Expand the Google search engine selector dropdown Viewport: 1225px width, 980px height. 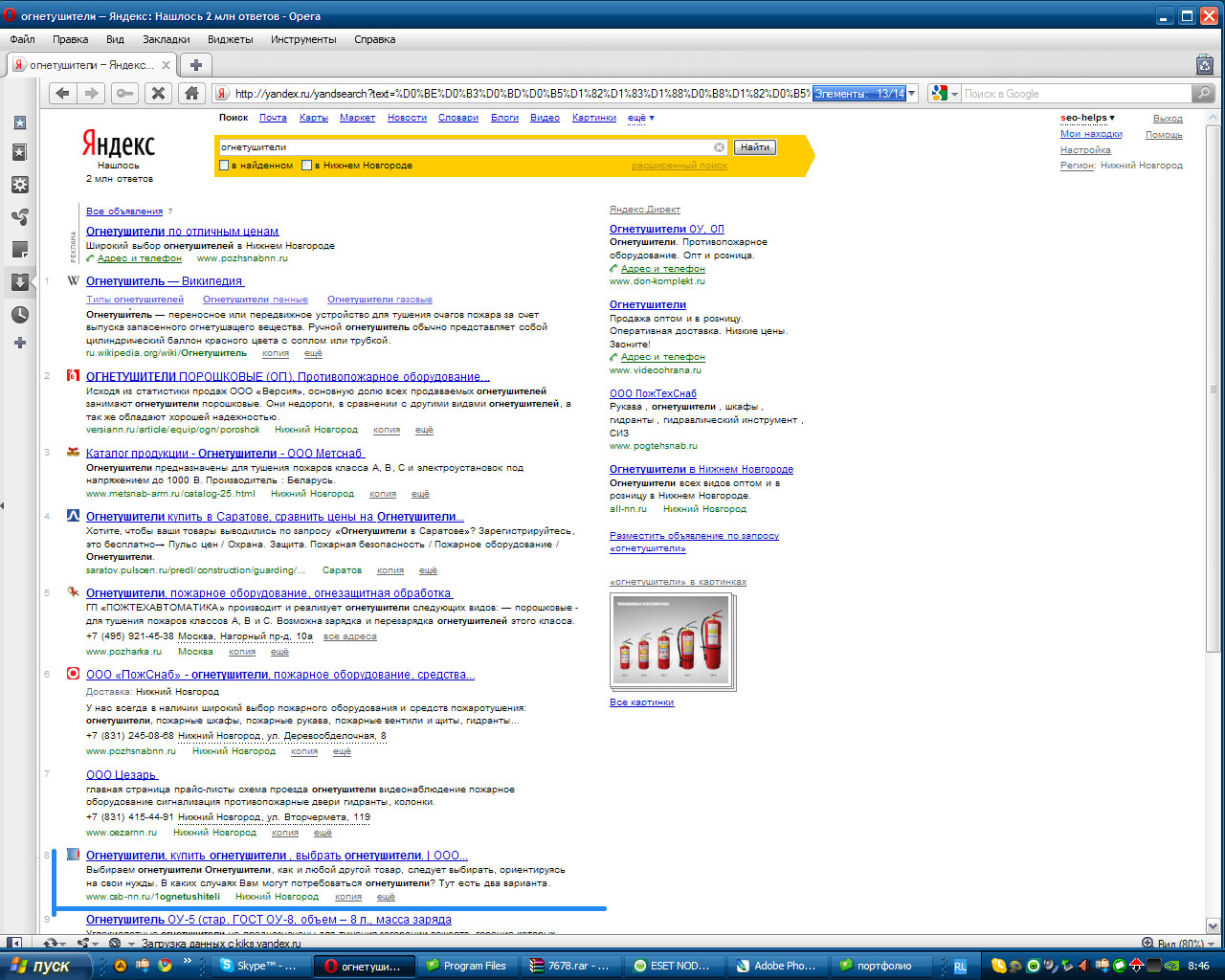945,93
